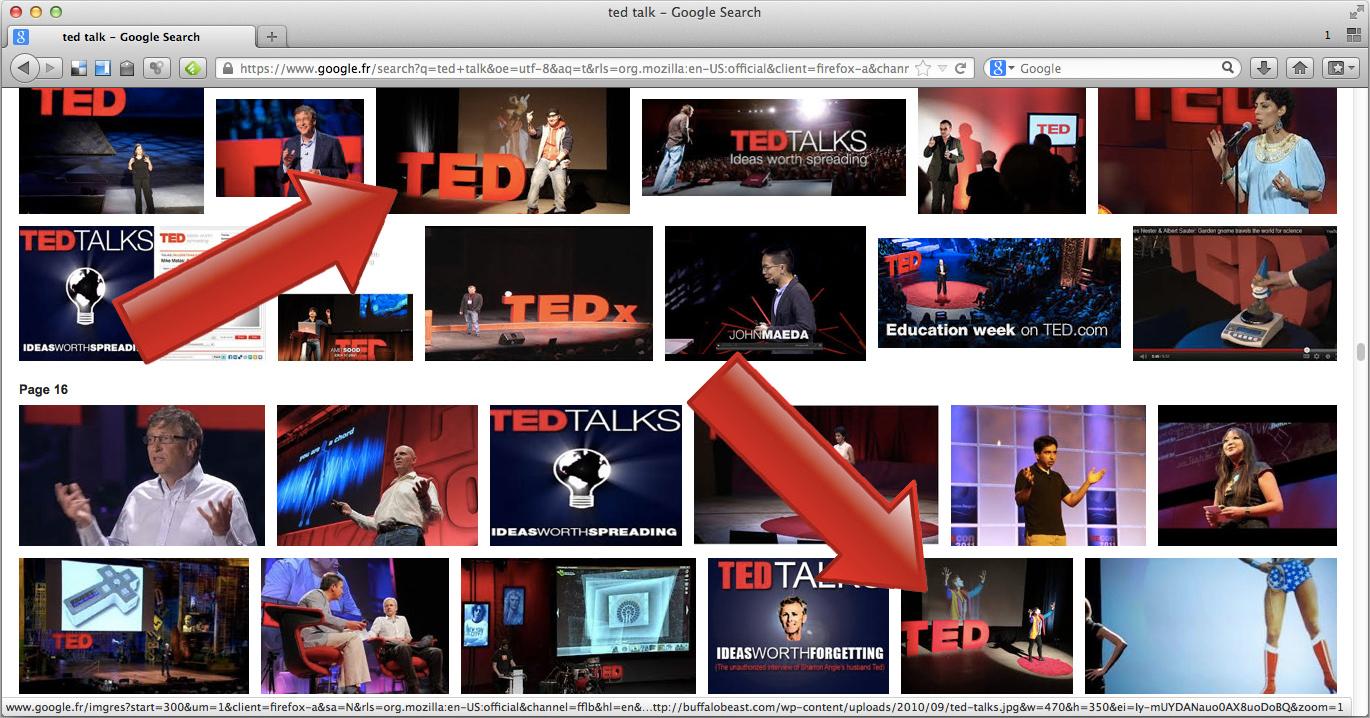Image resolution: width=1370 pixels, height=718 pixels.
Task: Bookmark this page with the star
Action: coord(923,68)
